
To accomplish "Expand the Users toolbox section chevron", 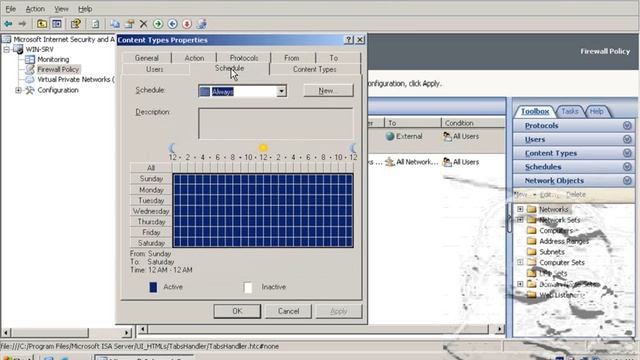I will click(x=627, y=140).
